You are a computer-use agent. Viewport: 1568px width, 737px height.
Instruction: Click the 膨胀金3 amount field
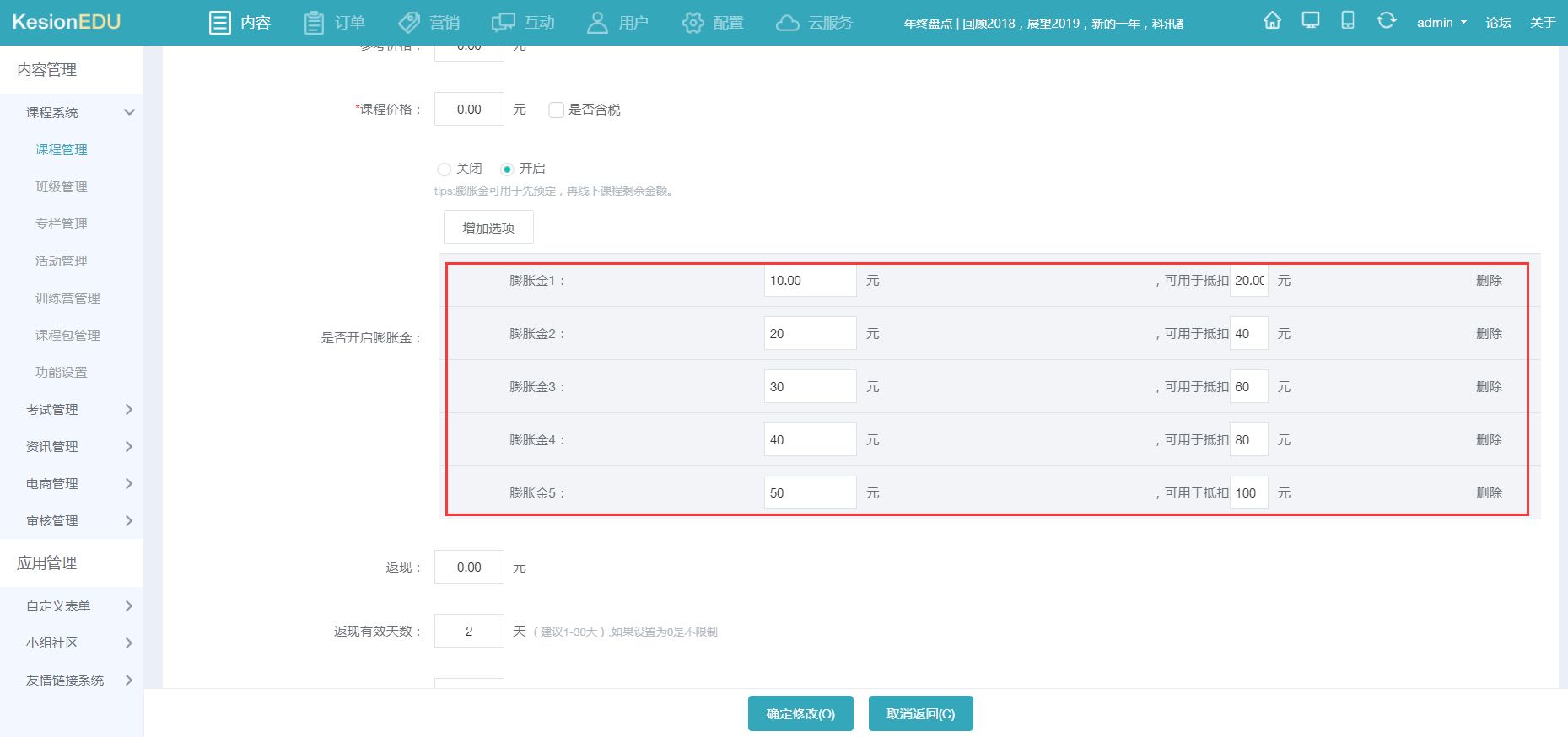pos(810,386)
